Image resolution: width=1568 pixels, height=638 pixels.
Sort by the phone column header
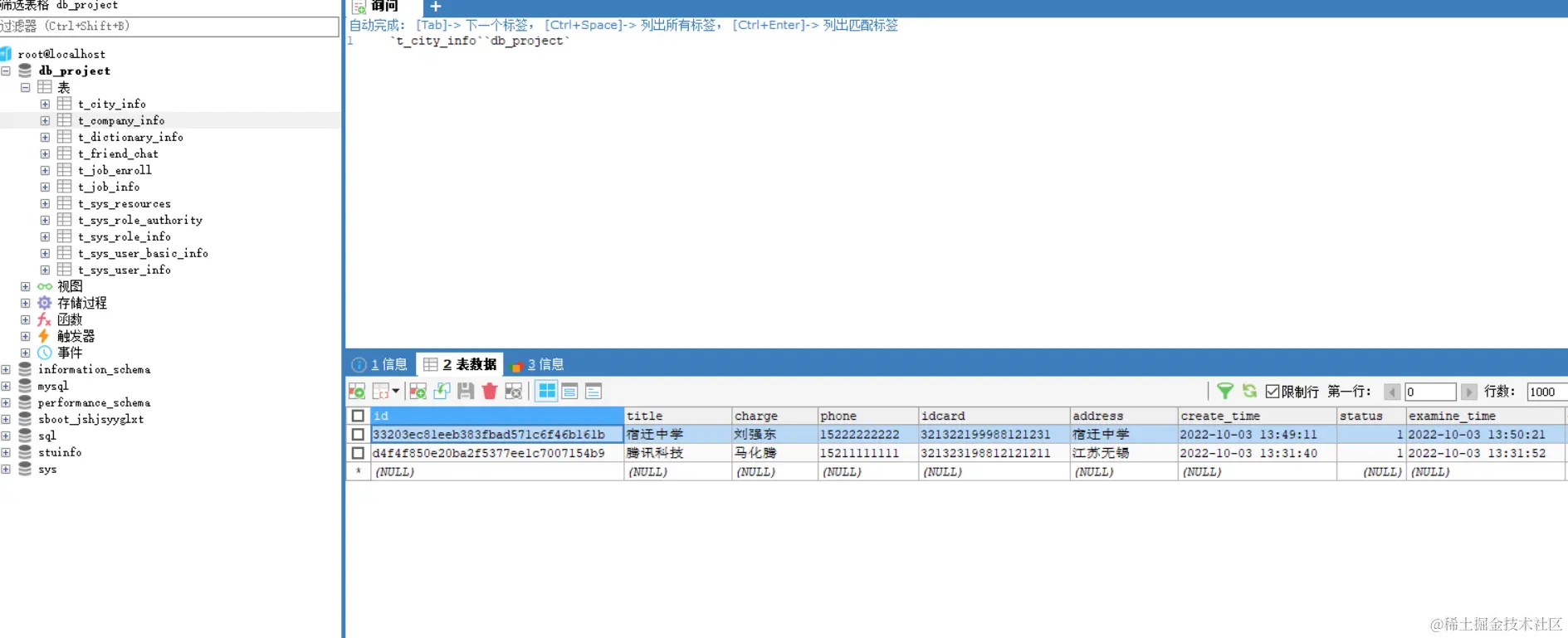867,416
